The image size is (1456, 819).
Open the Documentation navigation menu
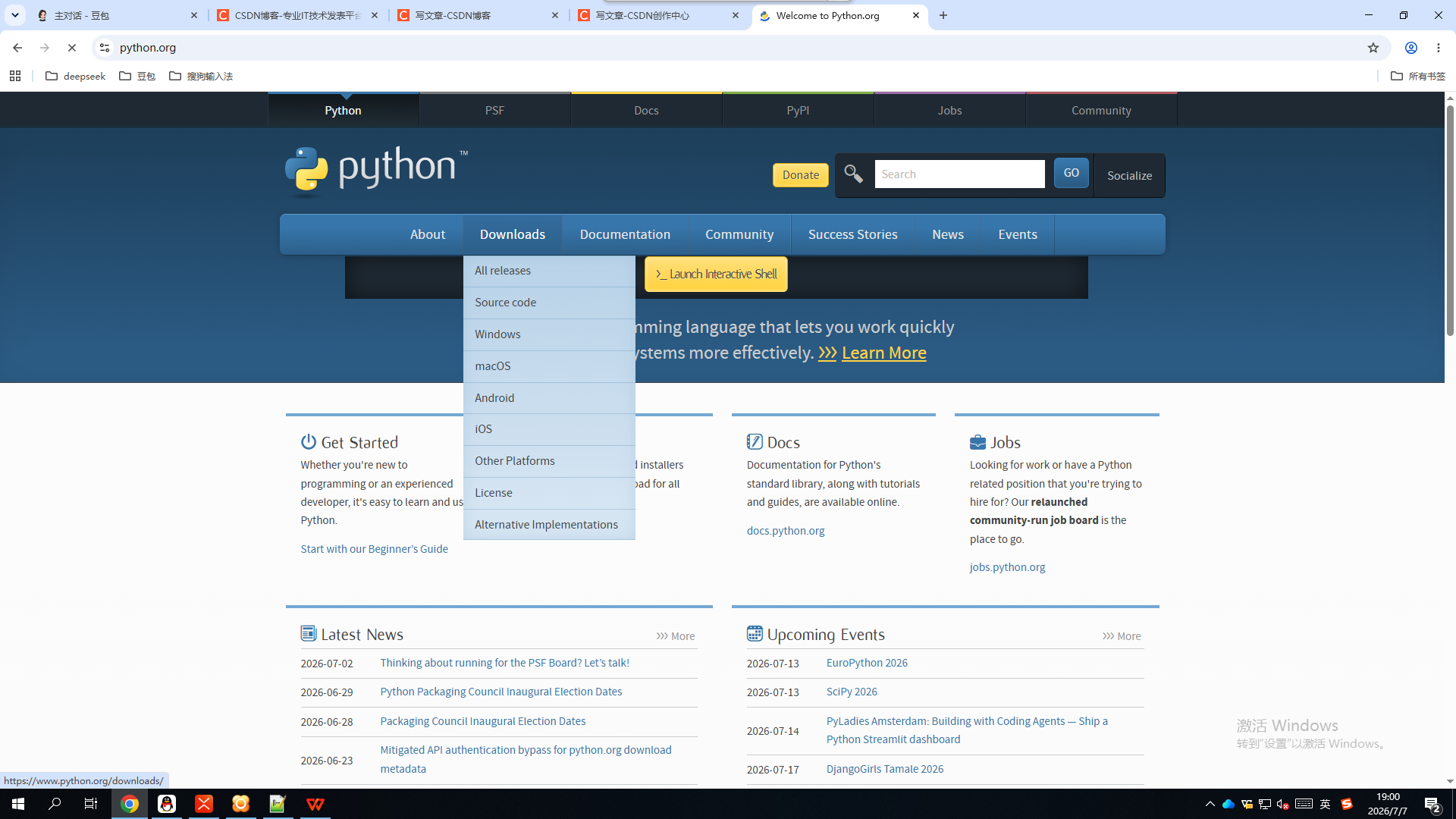625,234
